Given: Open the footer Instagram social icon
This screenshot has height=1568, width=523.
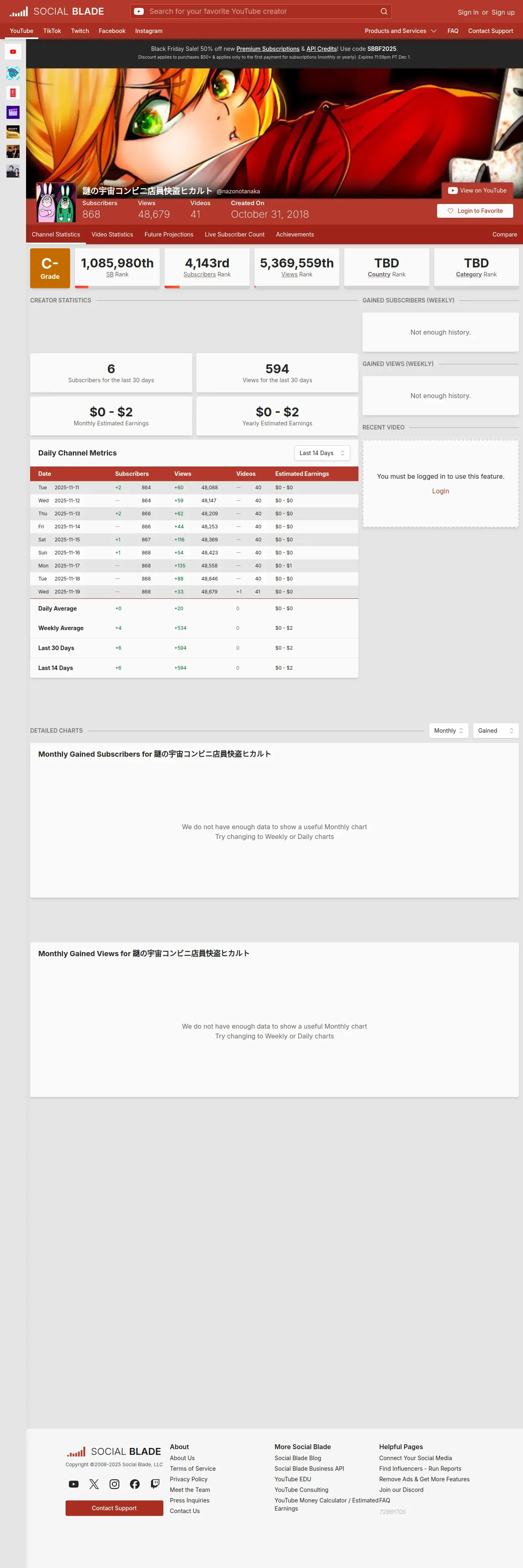Looking at the screenshot, I should click(114, 1484).
